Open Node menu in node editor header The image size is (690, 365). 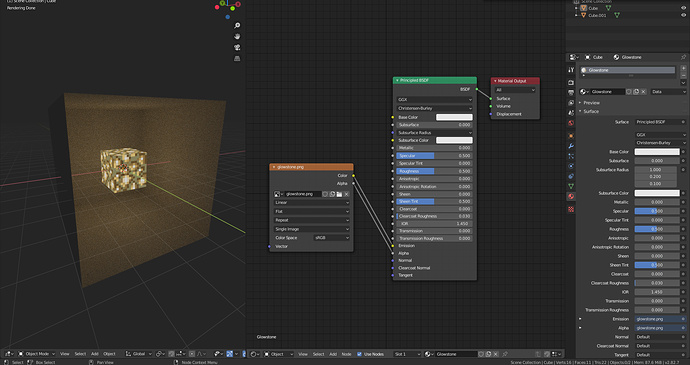point(346,354)
